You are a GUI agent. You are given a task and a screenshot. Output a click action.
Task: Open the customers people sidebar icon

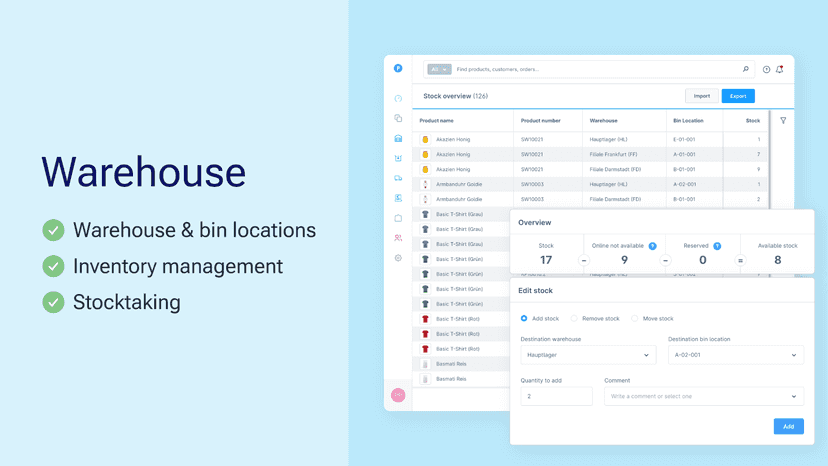pos(398,238)
